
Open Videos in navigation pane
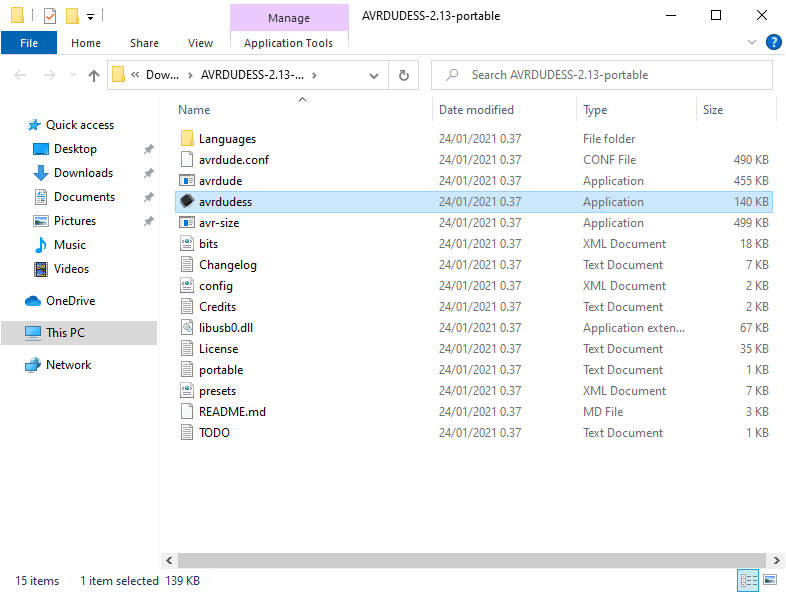point(71,269)
